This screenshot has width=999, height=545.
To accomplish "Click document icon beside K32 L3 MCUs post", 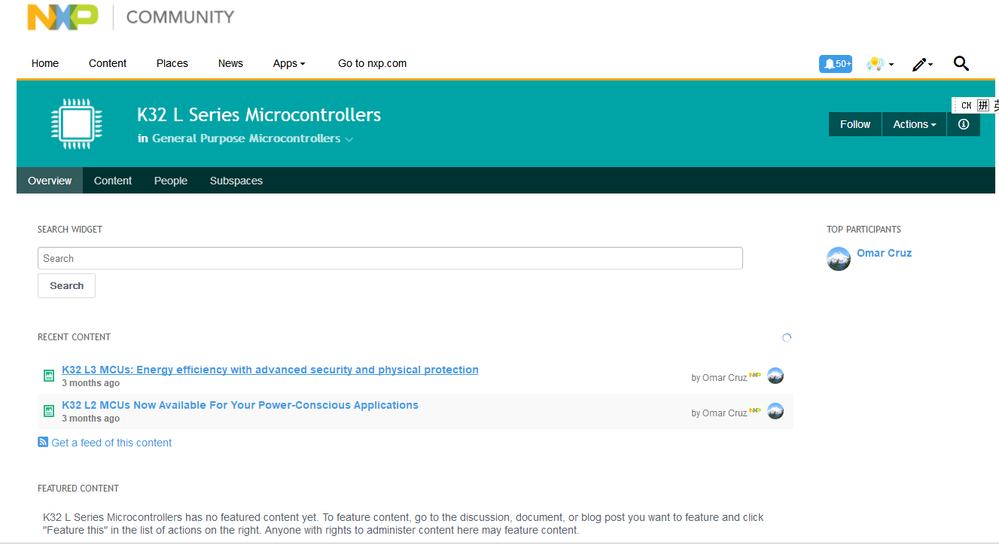I will pos(48,375).
